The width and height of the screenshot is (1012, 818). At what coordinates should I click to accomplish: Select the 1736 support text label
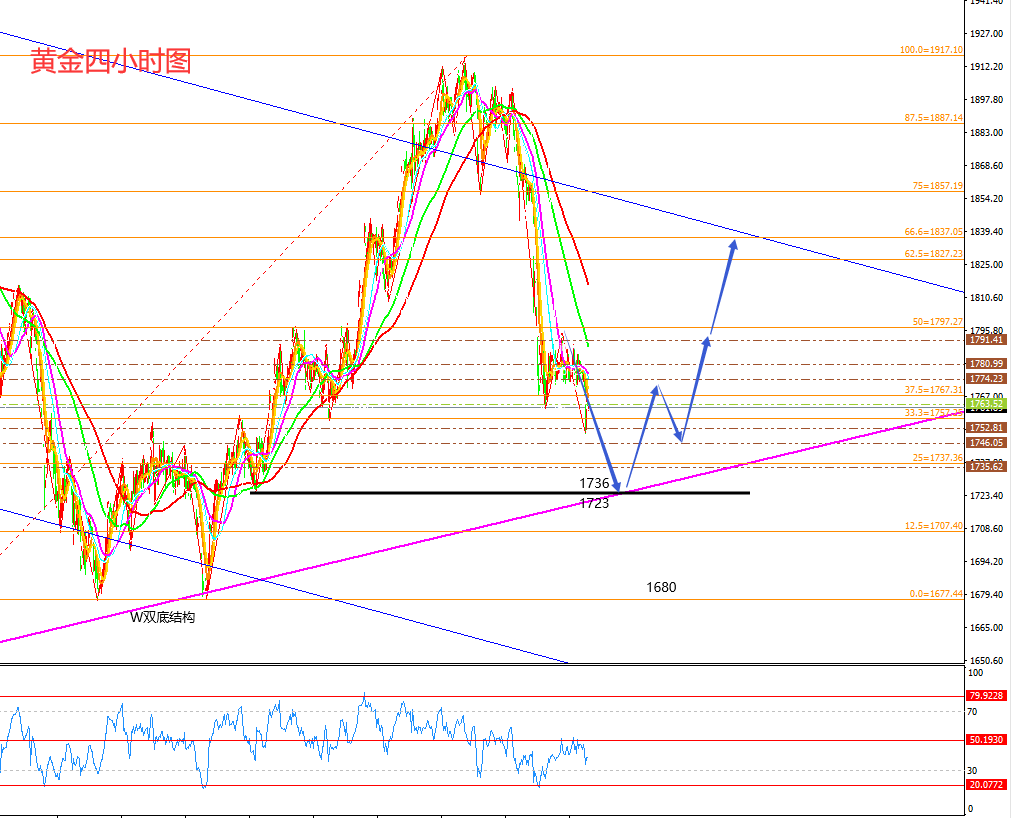(594, 483)
